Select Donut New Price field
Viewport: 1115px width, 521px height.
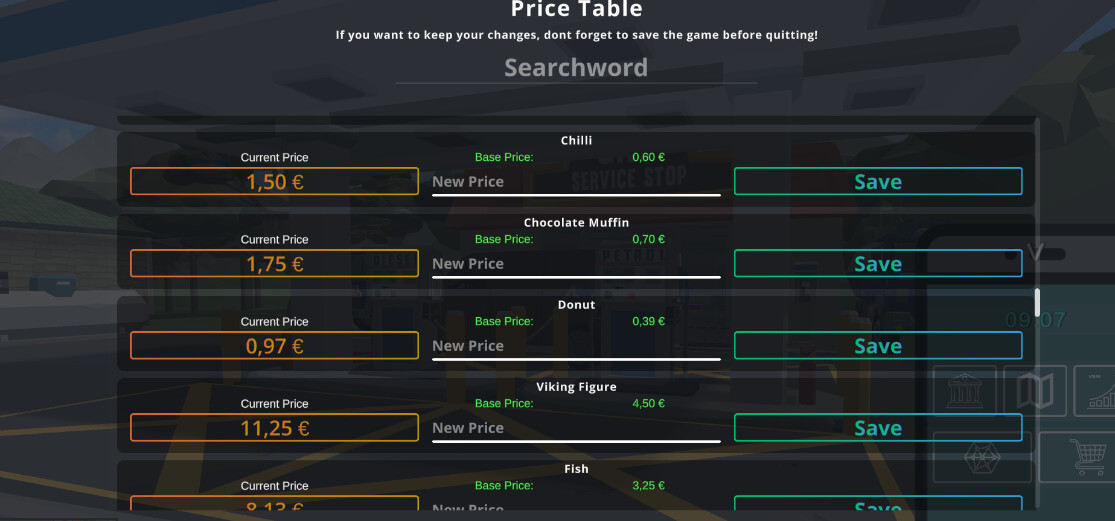pyautogui.click(x=575, y=346)
